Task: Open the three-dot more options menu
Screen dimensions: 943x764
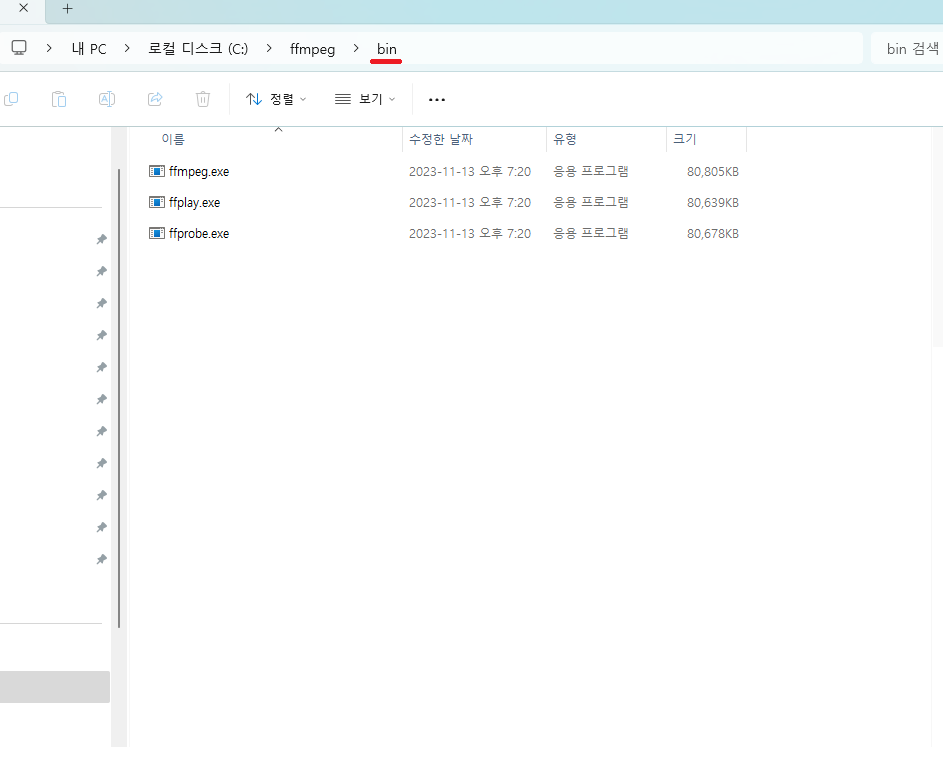Action: pyautogui.click(x=437, y=99)
